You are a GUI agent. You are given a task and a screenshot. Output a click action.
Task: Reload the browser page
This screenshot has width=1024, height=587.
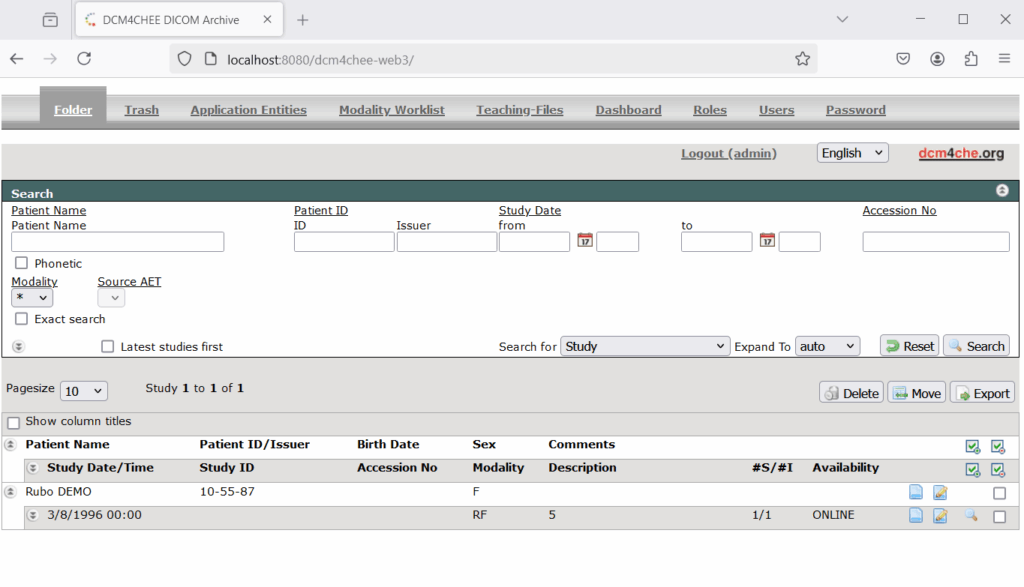[84, 59]
